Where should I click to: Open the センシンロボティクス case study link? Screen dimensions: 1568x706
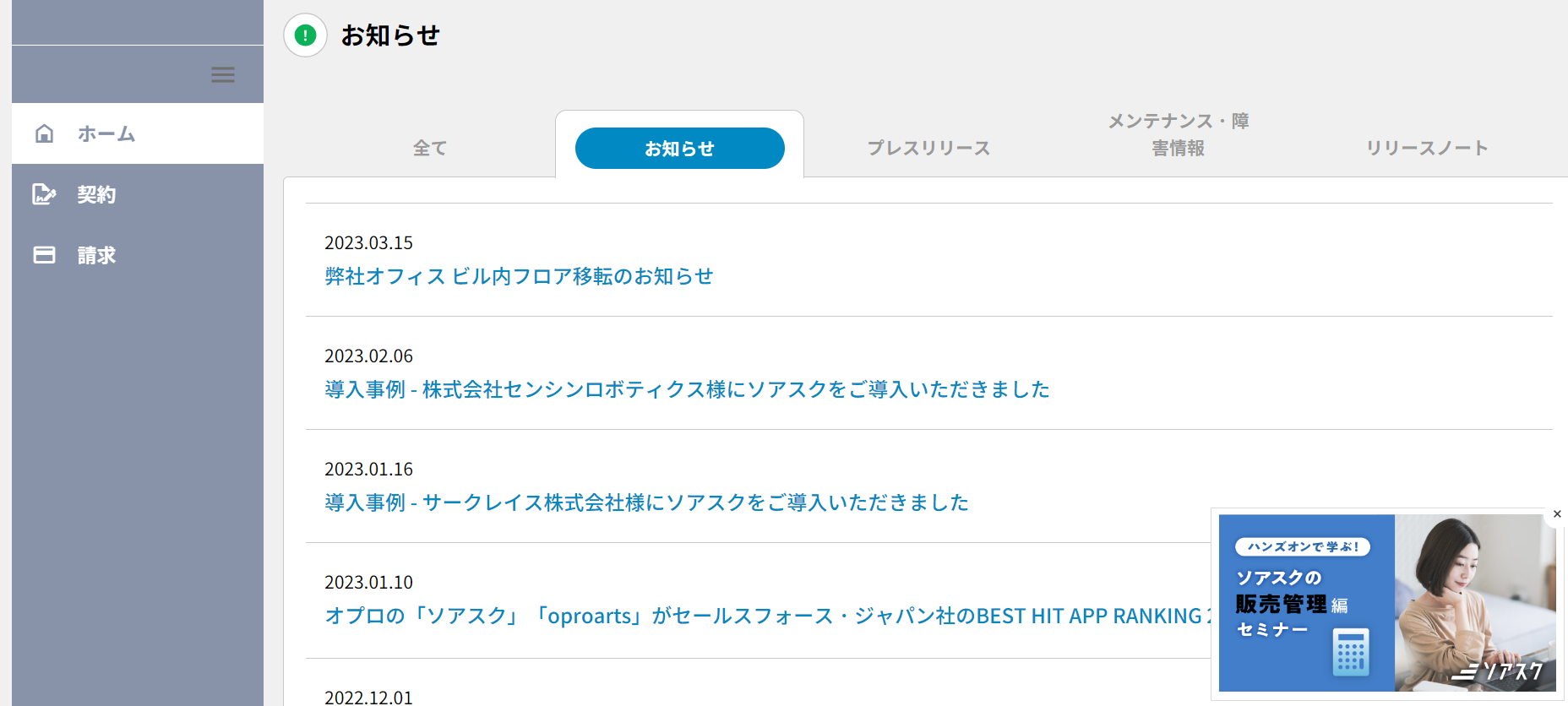point(687,390)
